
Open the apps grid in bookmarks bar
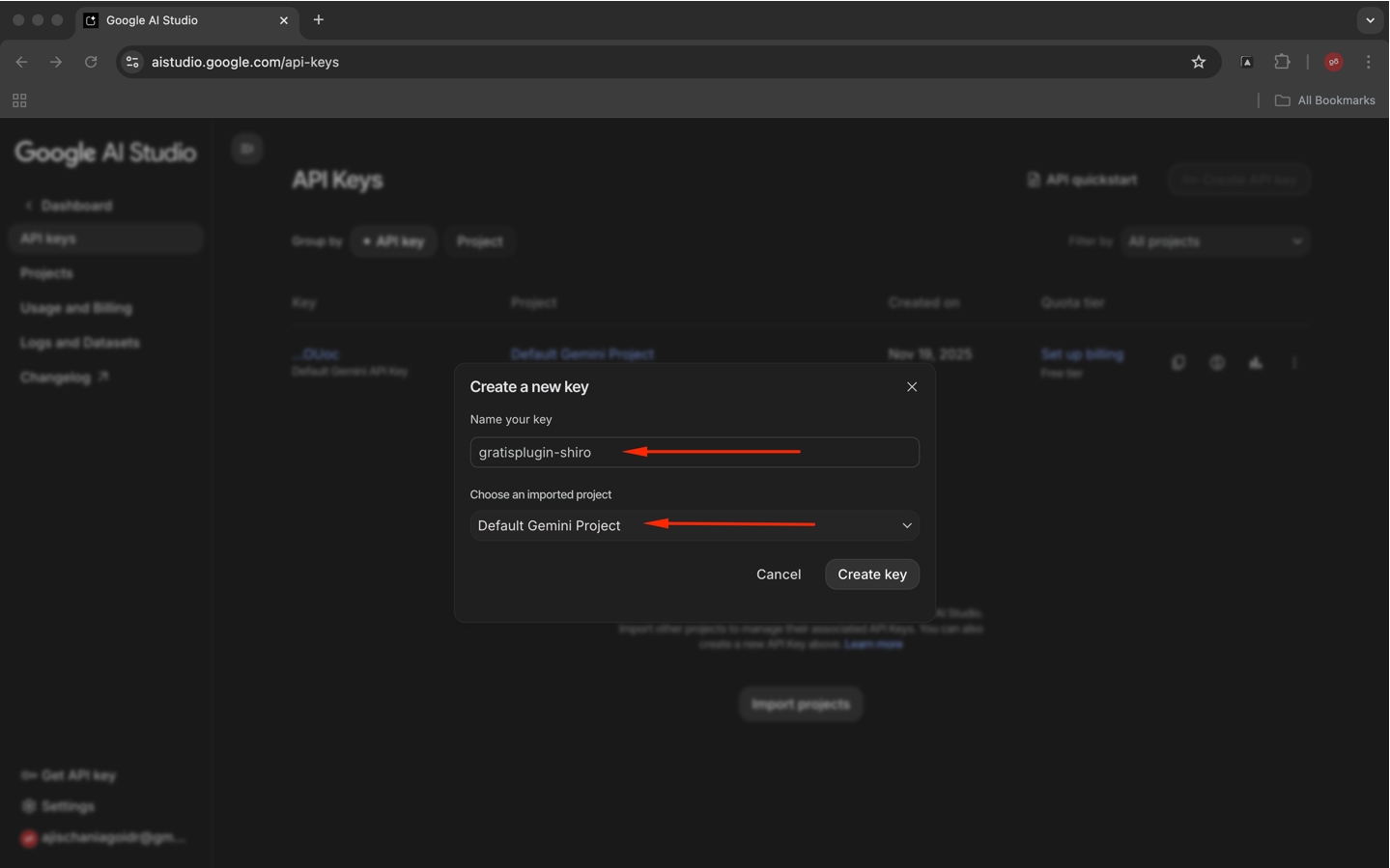click(x=19, y=100)
